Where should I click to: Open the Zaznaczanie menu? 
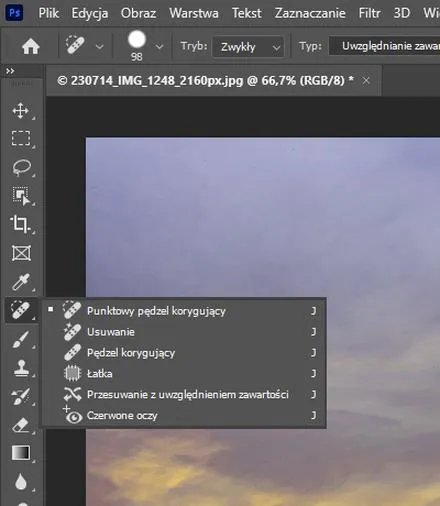(x=310, y=13)
